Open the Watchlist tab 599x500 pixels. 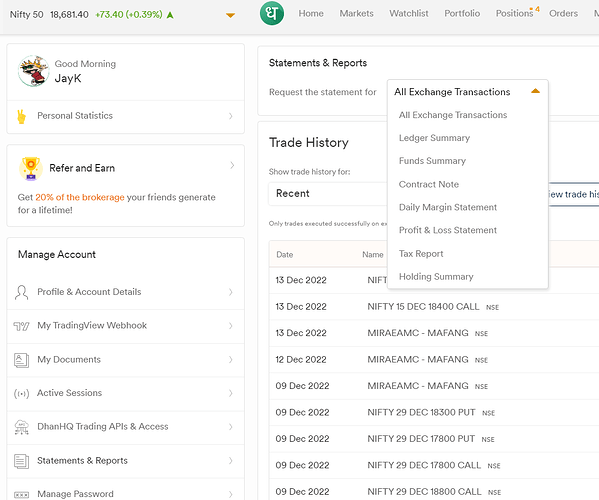(x=409, y=13)
